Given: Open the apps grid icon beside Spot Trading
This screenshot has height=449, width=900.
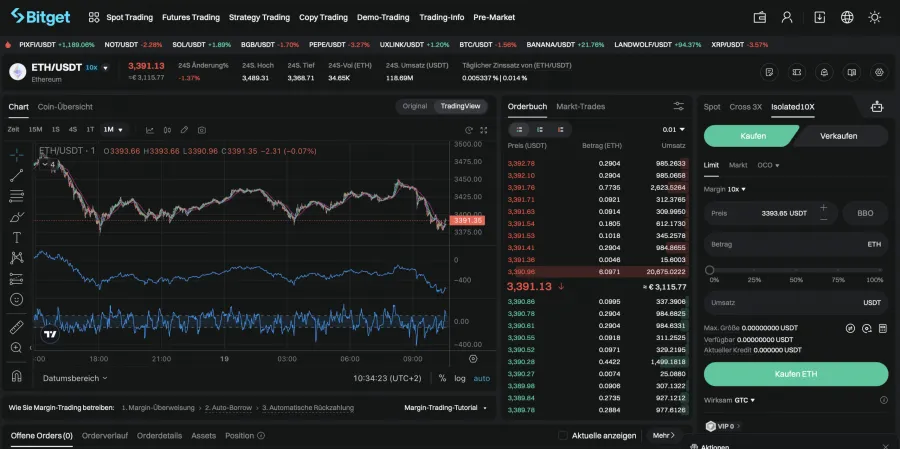Looking at the screenshot, I should click(x=94, y=17).
